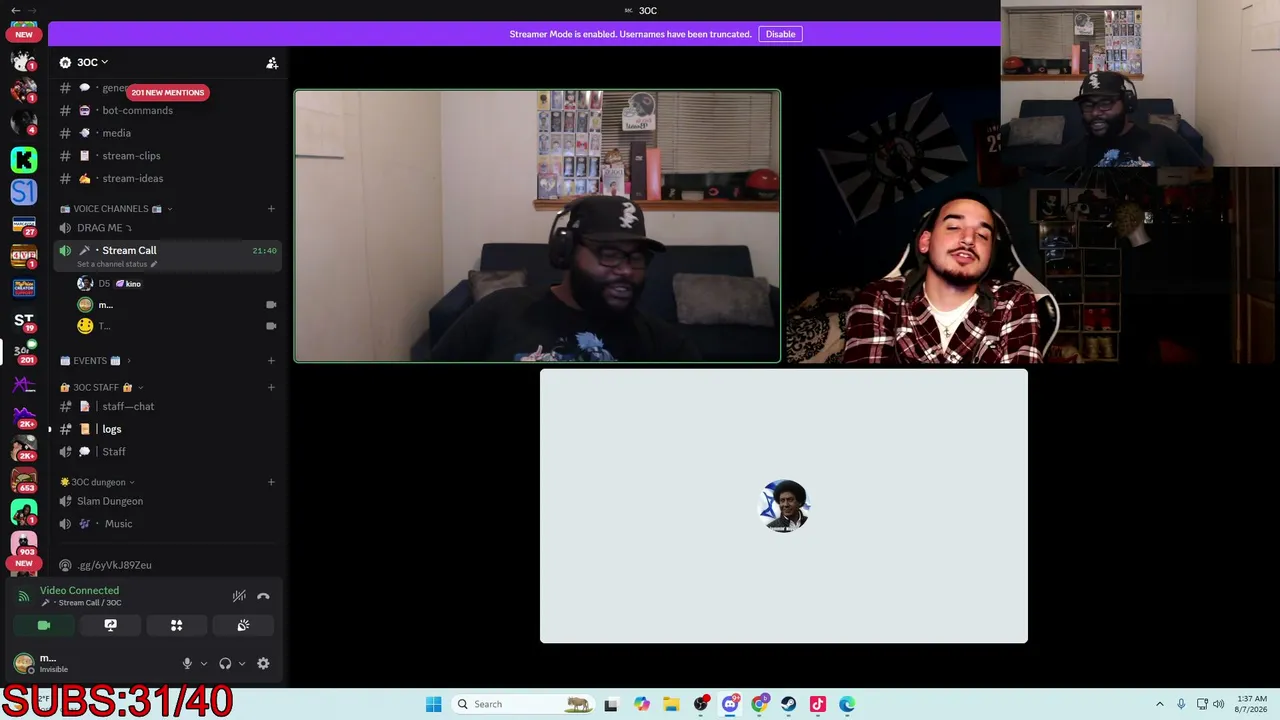
Task: Toggle noise suppression icon
Action: 239,596
